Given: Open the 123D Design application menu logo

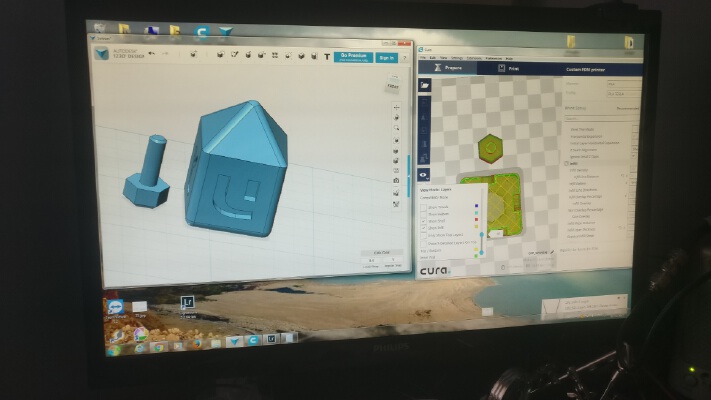Looking at the screenshot, I should [x=102, y=53].
